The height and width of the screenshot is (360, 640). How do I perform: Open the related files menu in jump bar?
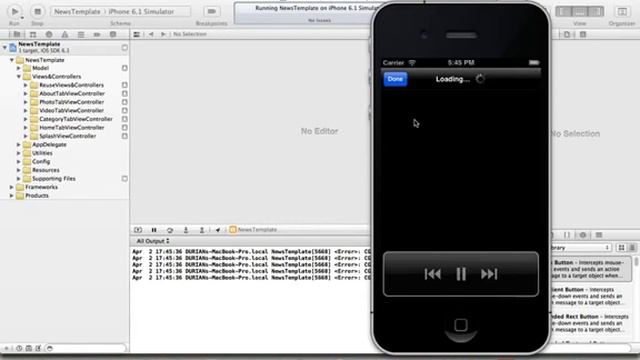pyautogui.click(x=136, y=34)
